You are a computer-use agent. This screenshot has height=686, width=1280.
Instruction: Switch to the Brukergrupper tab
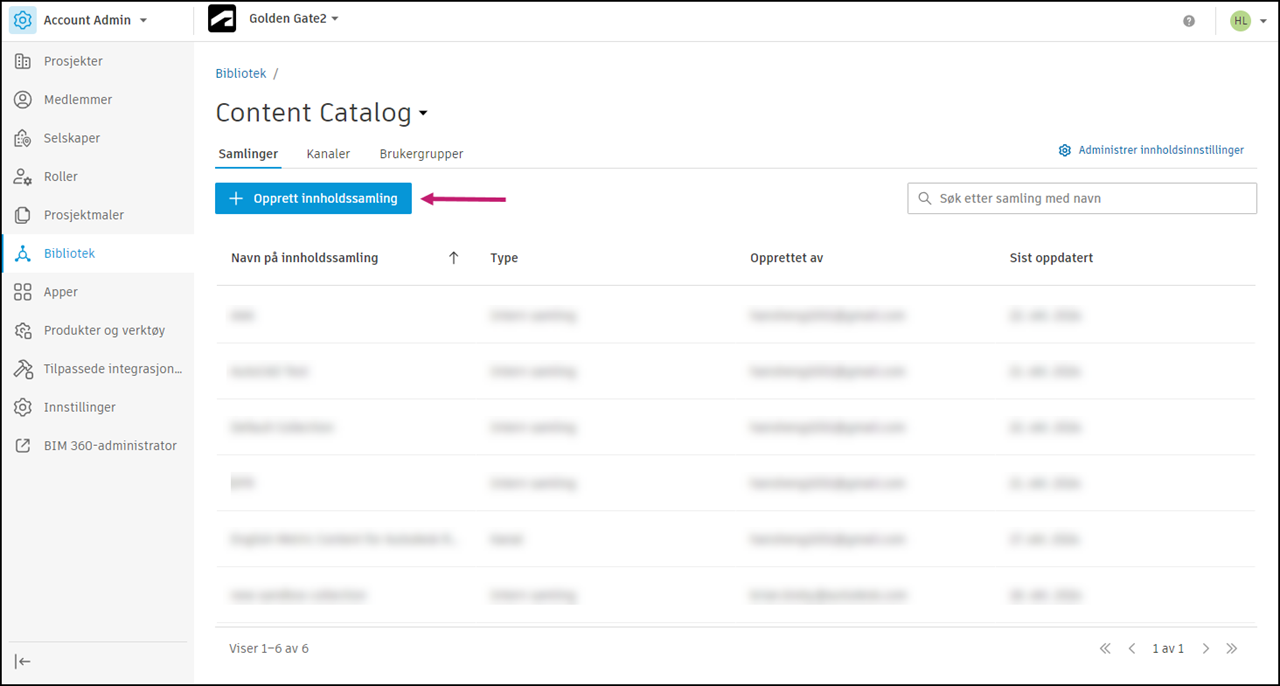[x=421, y=154]
